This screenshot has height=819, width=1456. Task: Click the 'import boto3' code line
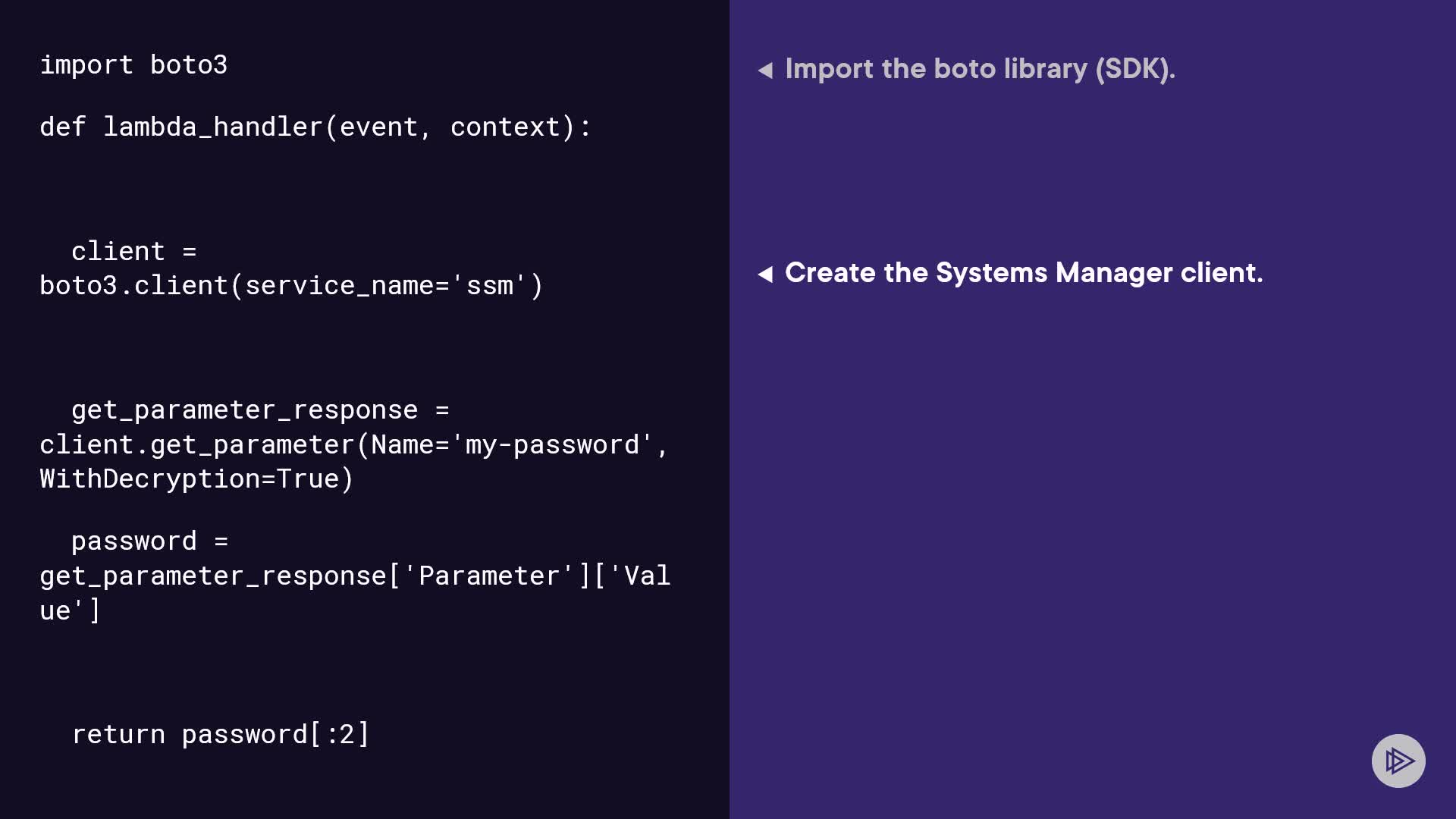[x=133, y=65]
